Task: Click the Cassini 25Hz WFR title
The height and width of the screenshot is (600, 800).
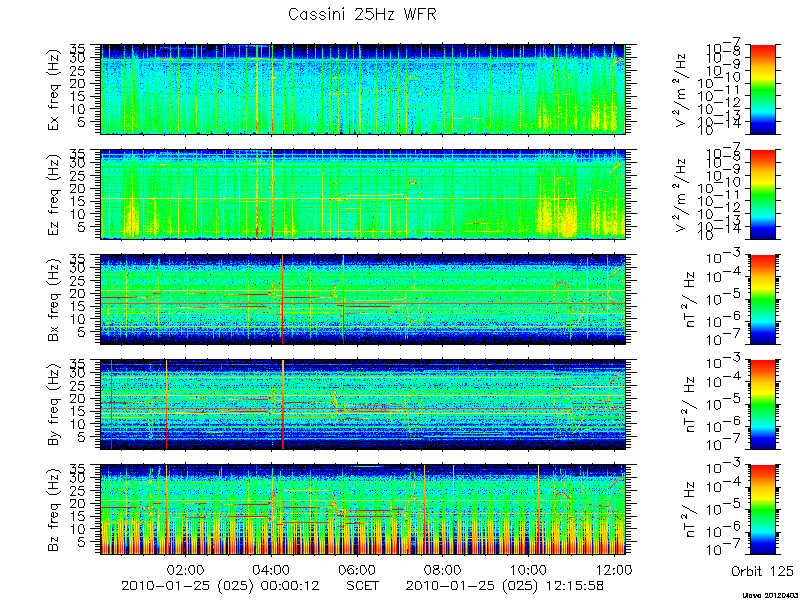Action: (x=362, y=14)
